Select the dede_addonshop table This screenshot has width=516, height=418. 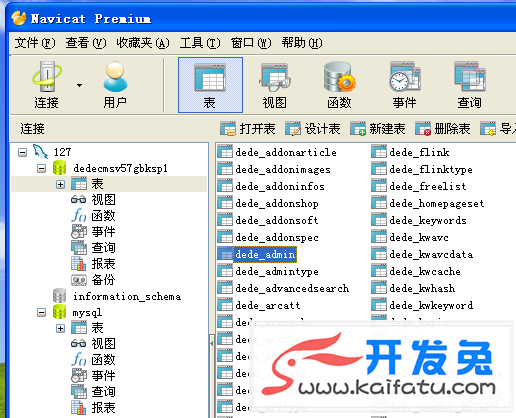(268, 203)
